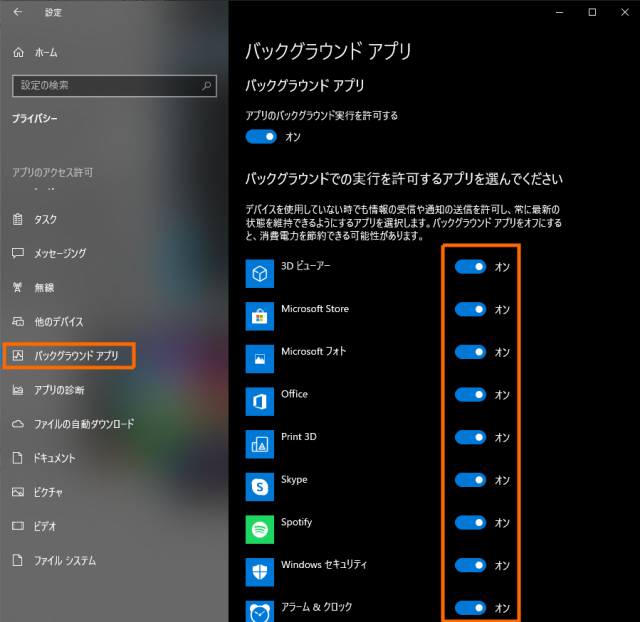Click the Microsoft Store app icon

(259, 316)
